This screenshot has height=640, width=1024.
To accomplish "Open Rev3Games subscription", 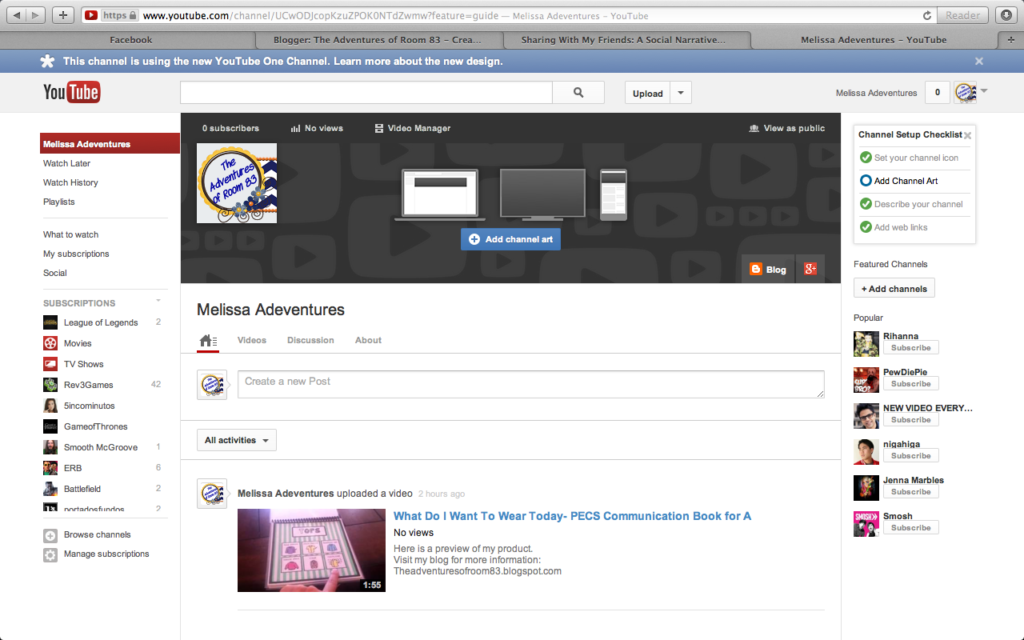I will click(x=88, y=385).
